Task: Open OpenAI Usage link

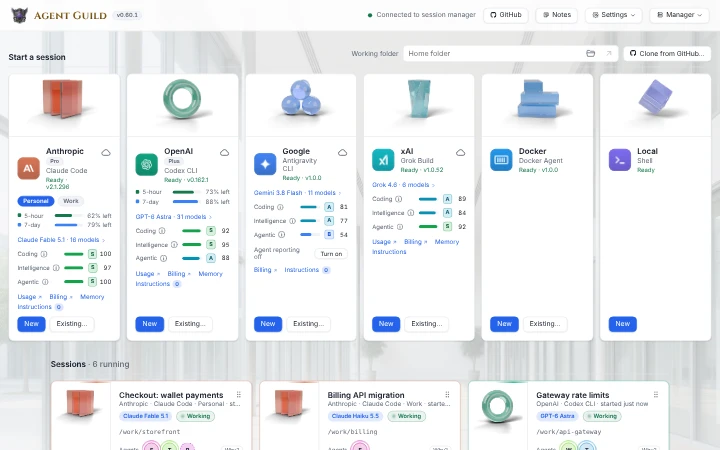Action: (x=148, y=274)
